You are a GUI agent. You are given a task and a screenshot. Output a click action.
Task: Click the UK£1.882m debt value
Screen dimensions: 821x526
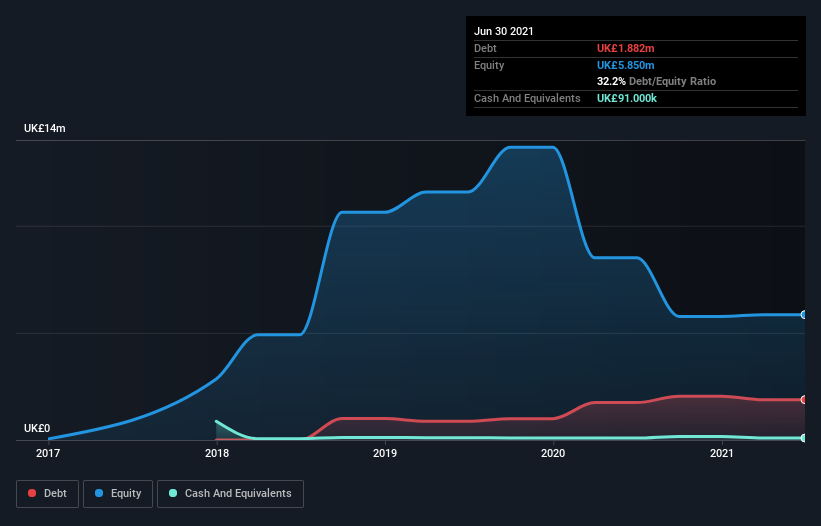[x=626, y=48]
